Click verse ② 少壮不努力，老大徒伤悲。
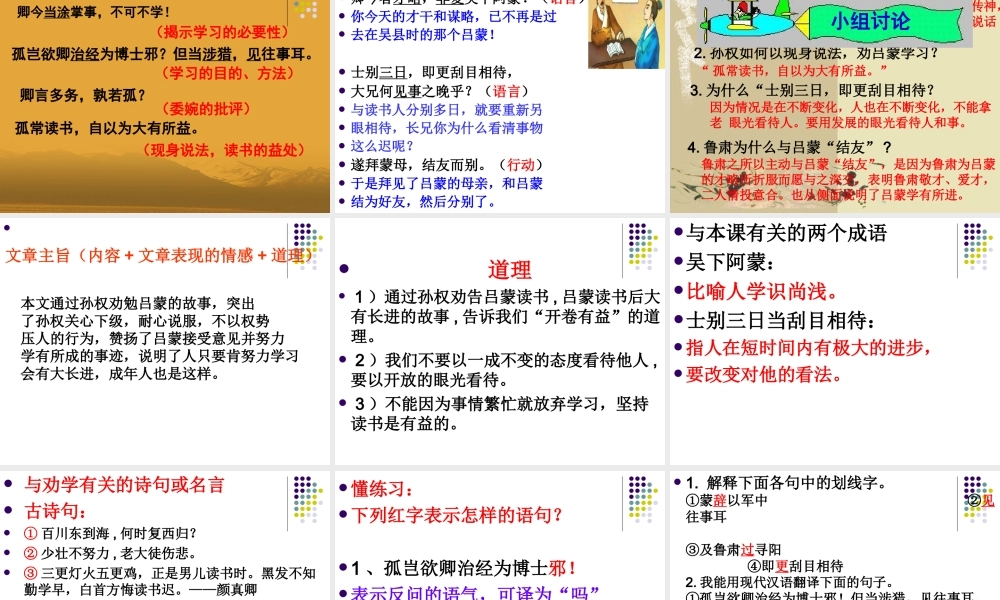The height and width of the screenshot is (600, 1000). tap(110, 553)
